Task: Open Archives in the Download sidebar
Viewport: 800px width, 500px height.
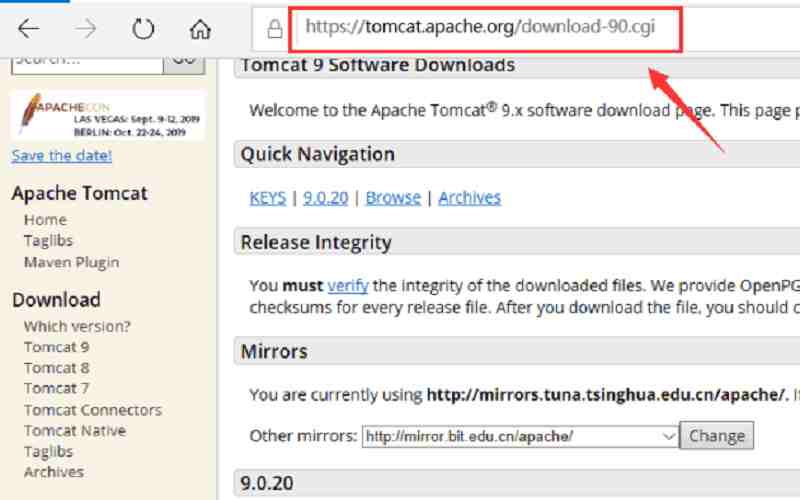Action: [x=54, y=472]
